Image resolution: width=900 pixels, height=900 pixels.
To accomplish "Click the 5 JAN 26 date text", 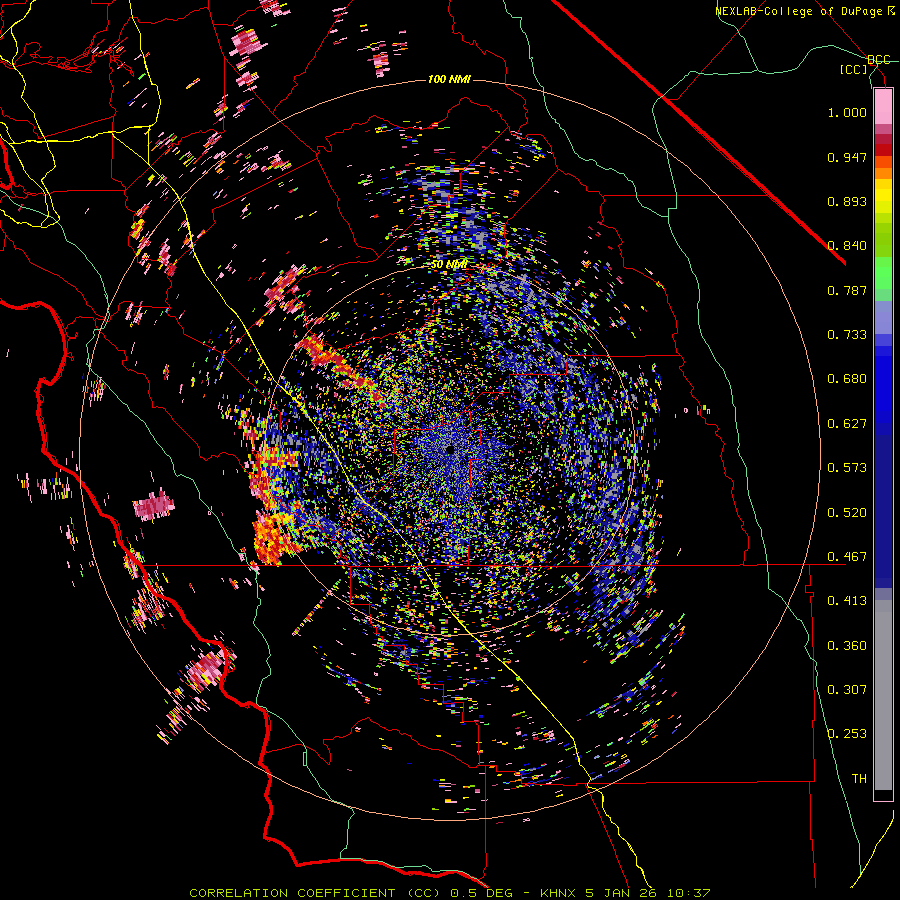I will [620, 893].
